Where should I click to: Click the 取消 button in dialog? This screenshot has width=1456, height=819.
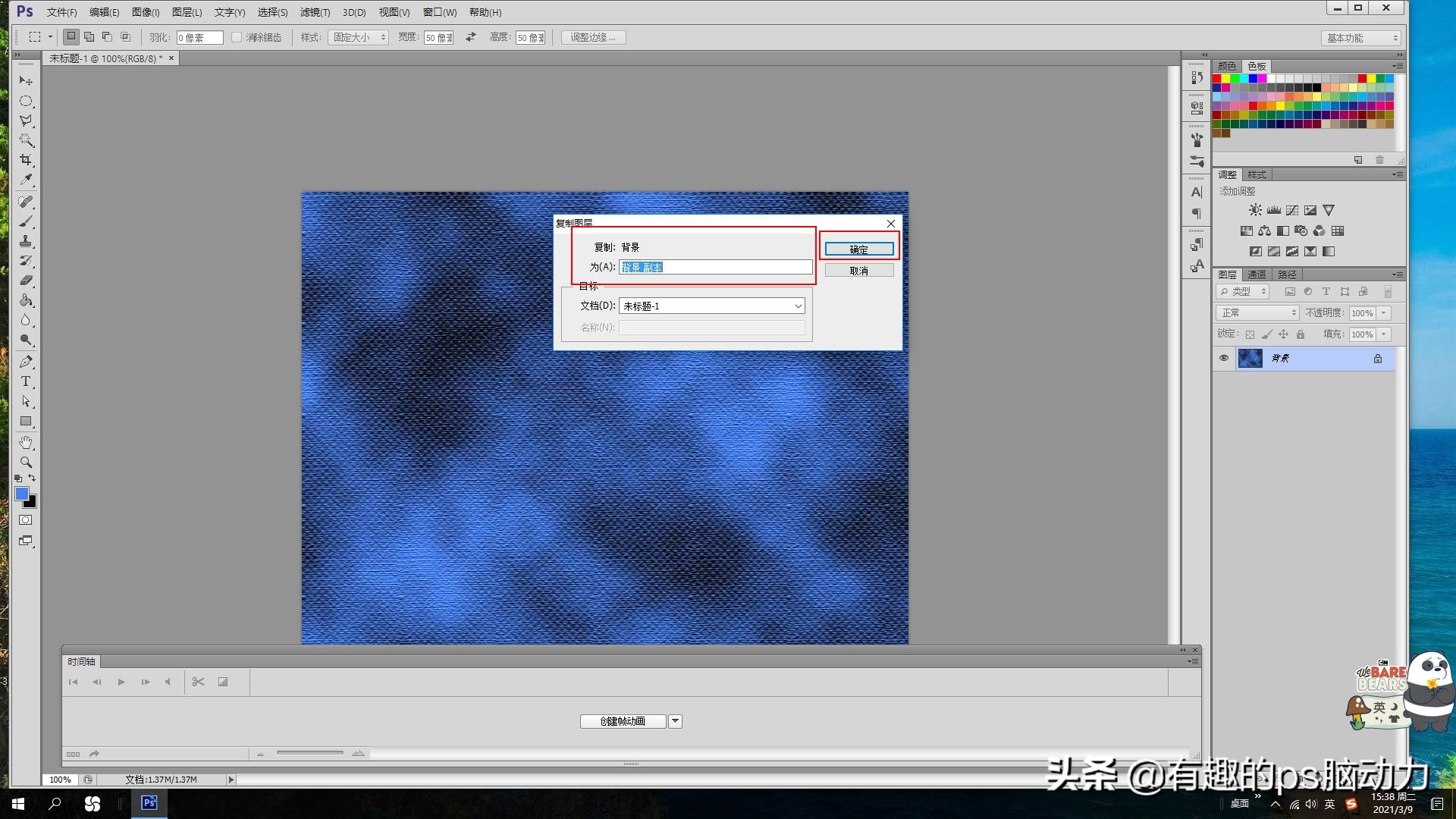pos(858,271)
